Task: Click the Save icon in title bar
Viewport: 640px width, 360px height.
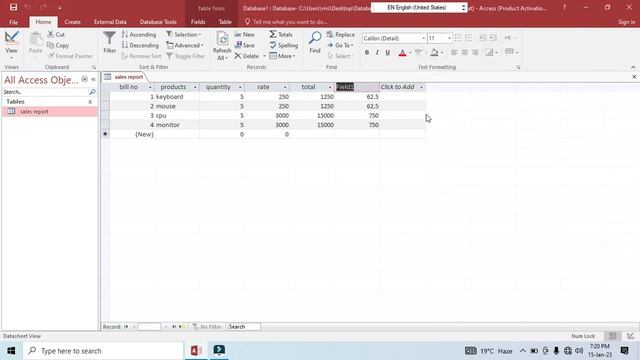Action: pyautogui.click(x=13, y=7)
